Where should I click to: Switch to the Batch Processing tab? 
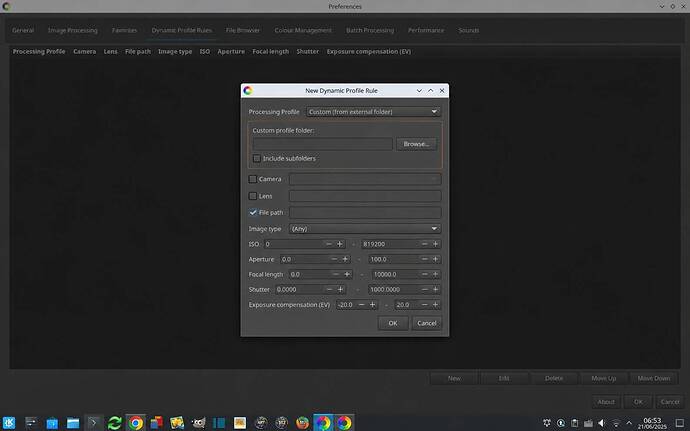370,30
